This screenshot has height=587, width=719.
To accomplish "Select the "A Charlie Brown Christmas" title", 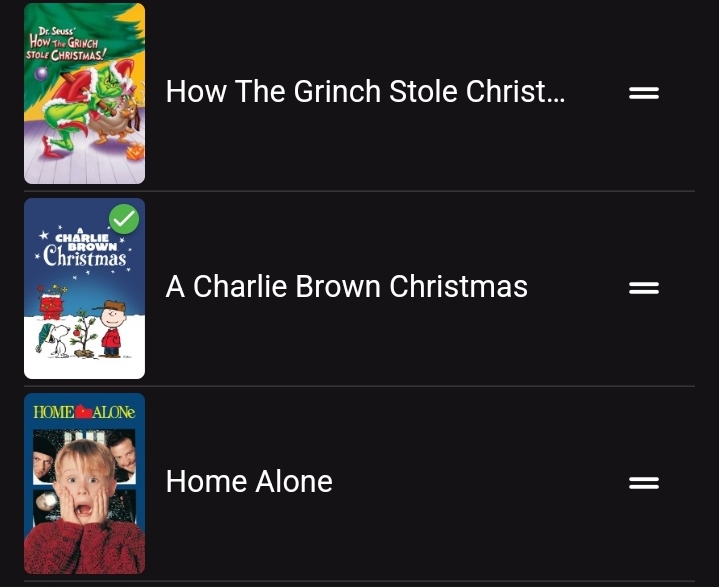I will [x=346, y=287].
